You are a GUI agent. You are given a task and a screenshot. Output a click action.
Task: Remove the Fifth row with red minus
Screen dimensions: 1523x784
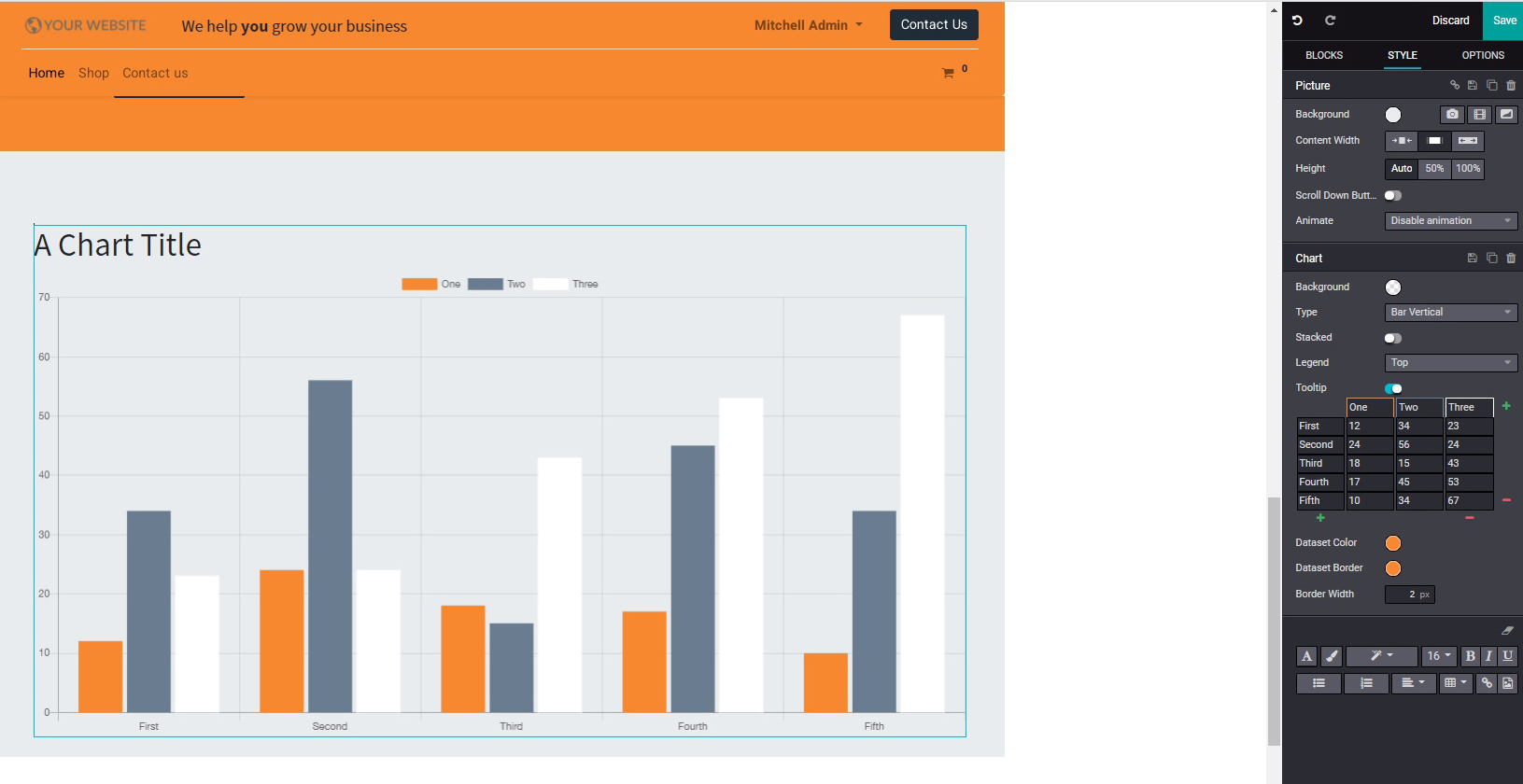[1506, 500]
